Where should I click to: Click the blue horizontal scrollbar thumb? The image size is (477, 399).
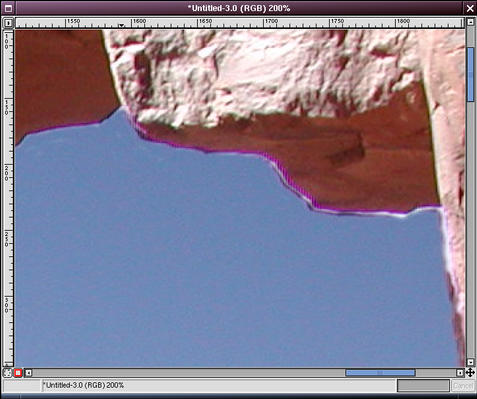380,373
